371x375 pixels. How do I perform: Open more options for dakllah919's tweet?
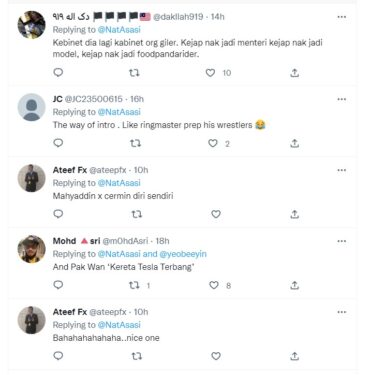[x=342, y=17]
